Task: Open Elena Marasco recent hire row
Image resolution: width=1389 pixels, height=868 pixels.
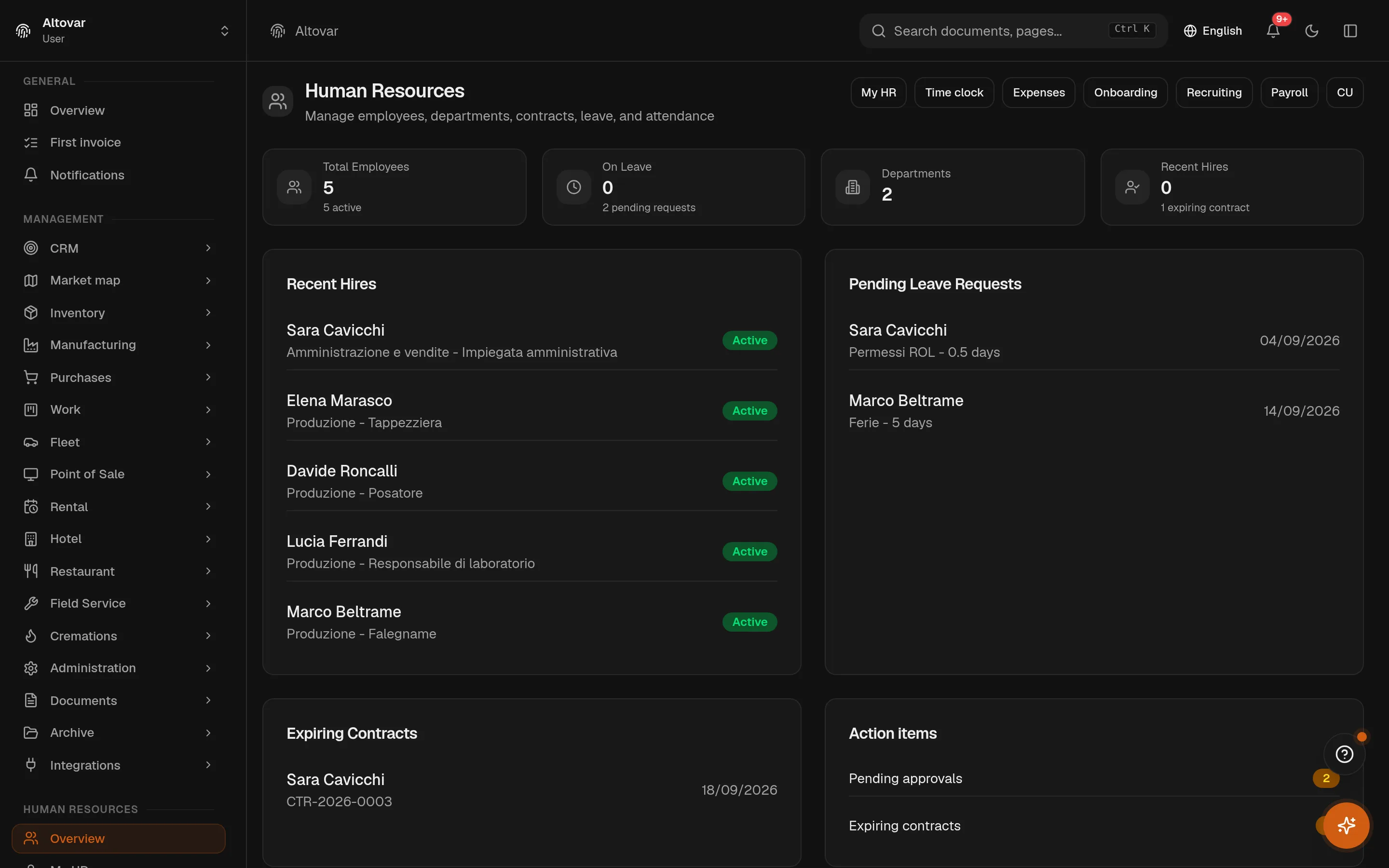Action: click(x=531, y=411)
